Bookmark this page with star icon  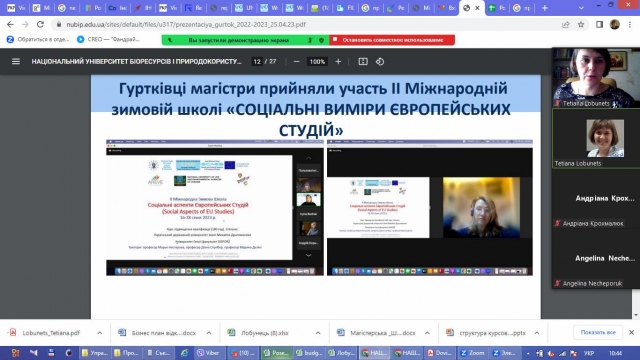[581, 24]
